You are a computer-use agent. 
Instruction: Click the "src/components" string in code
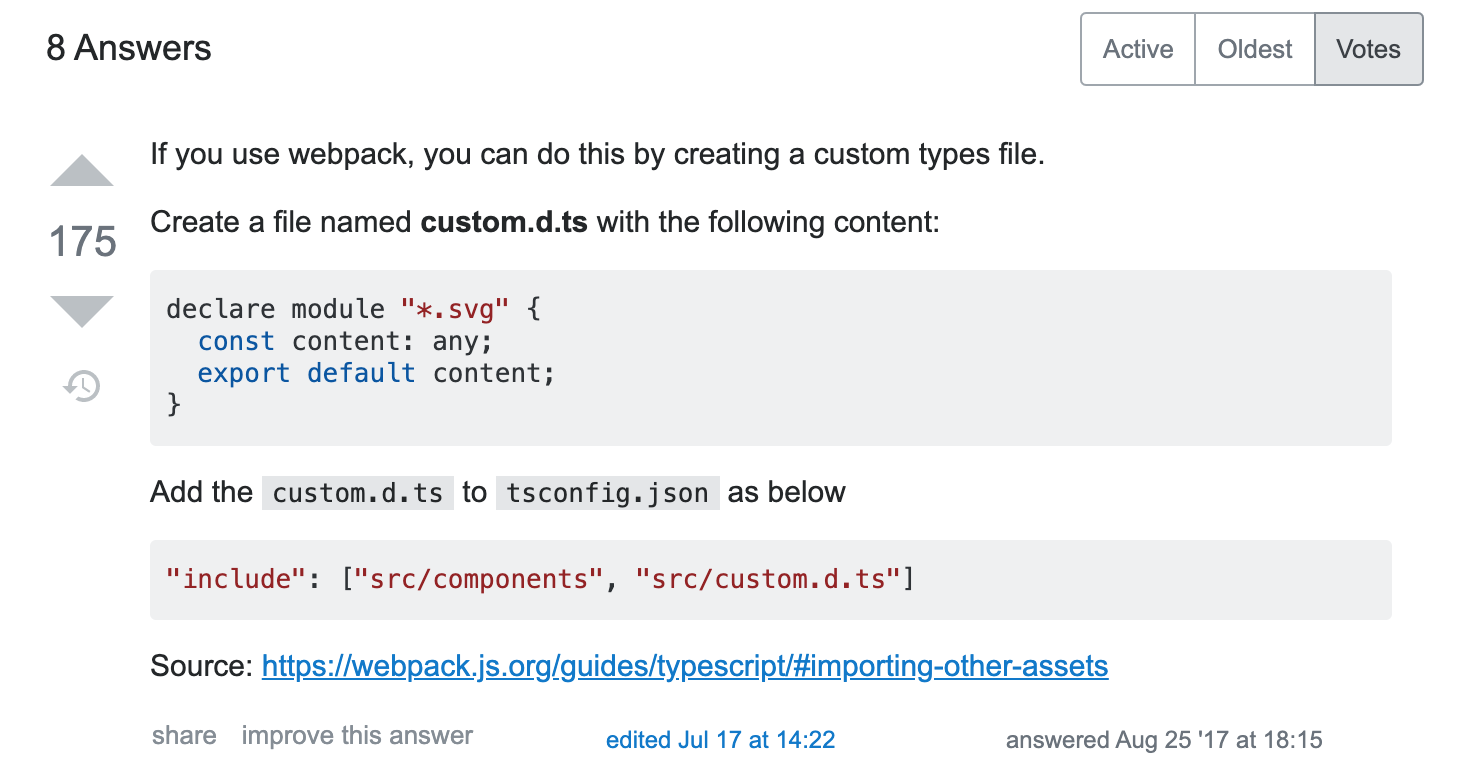coord(481,579)
